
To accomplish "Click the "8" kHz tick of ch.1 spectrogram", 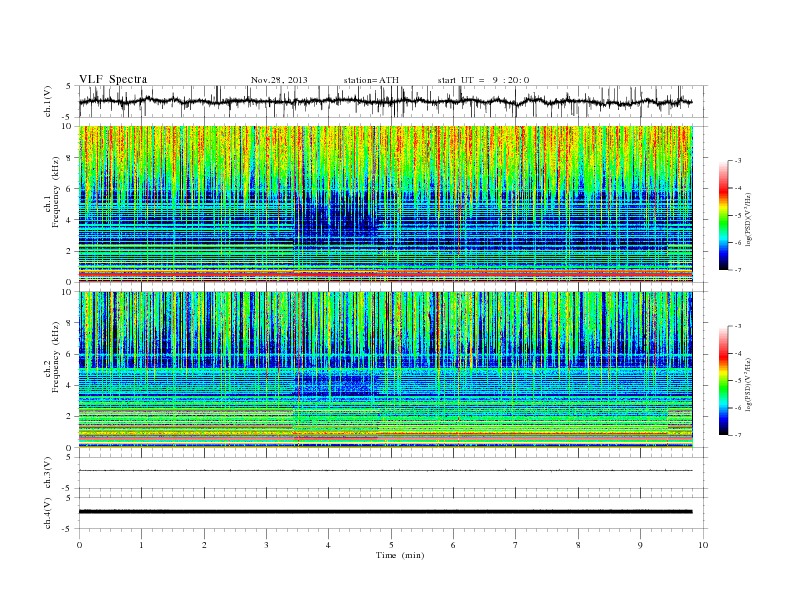I will tap(69, 158).
